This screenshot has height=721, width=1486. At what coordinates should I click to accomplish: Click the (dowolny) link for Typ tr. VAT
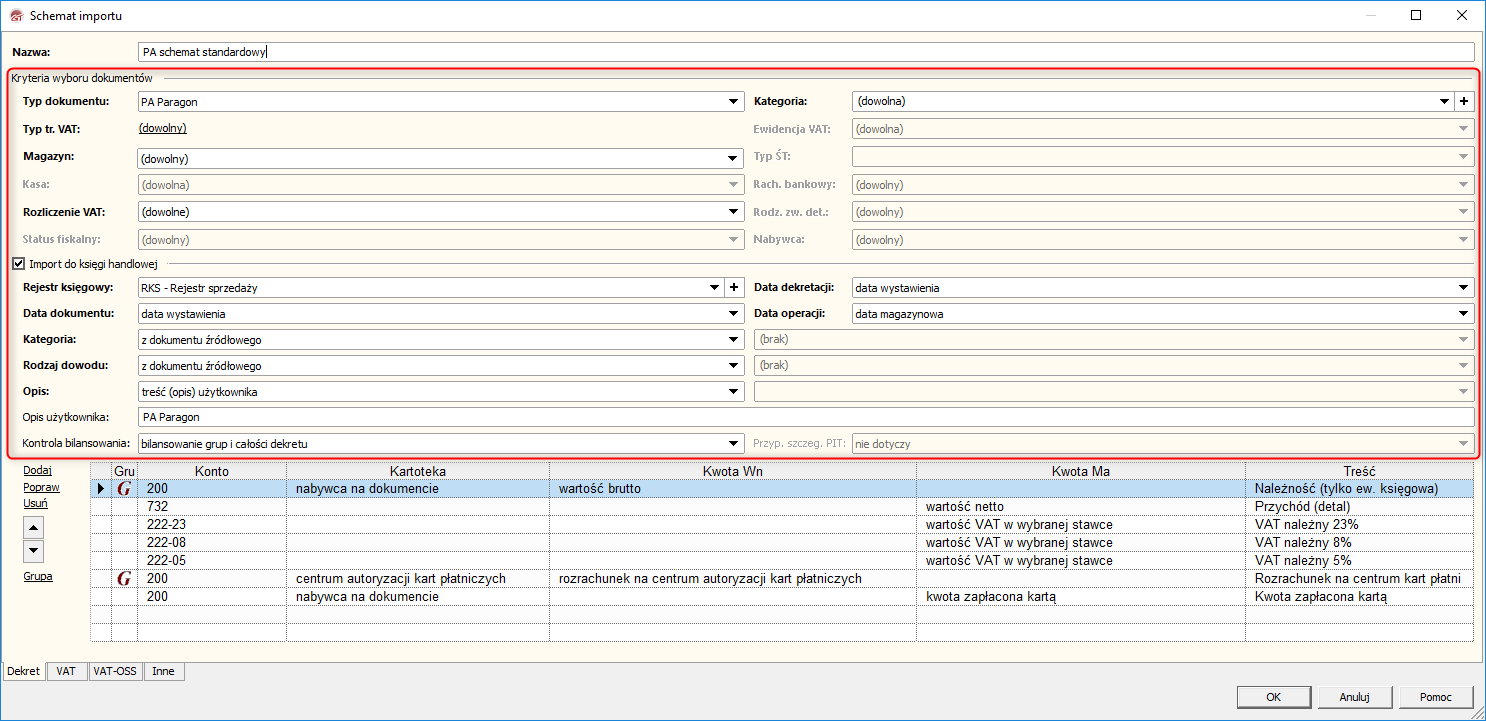click(x=162, y=128)
